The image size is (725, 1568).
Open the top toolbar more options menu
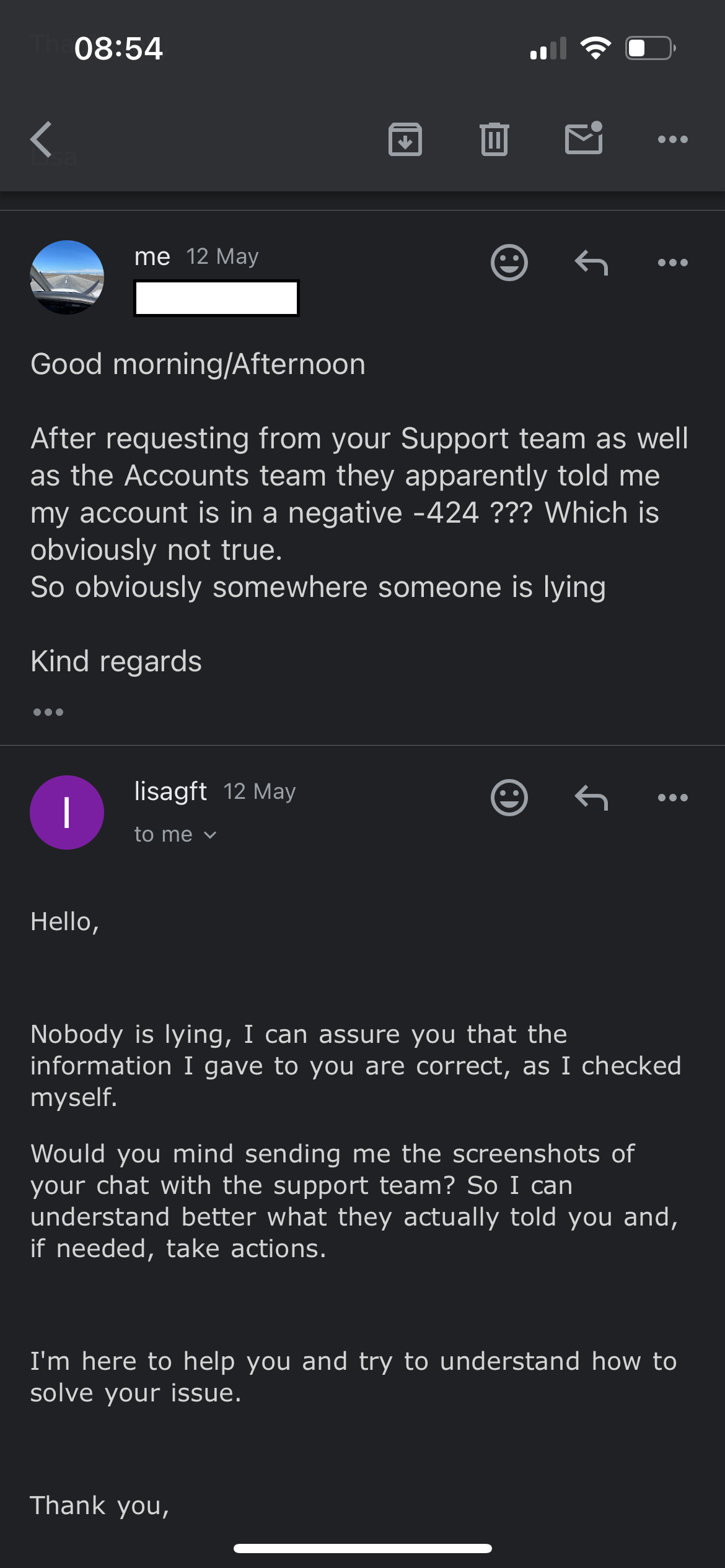coord(673,139)
